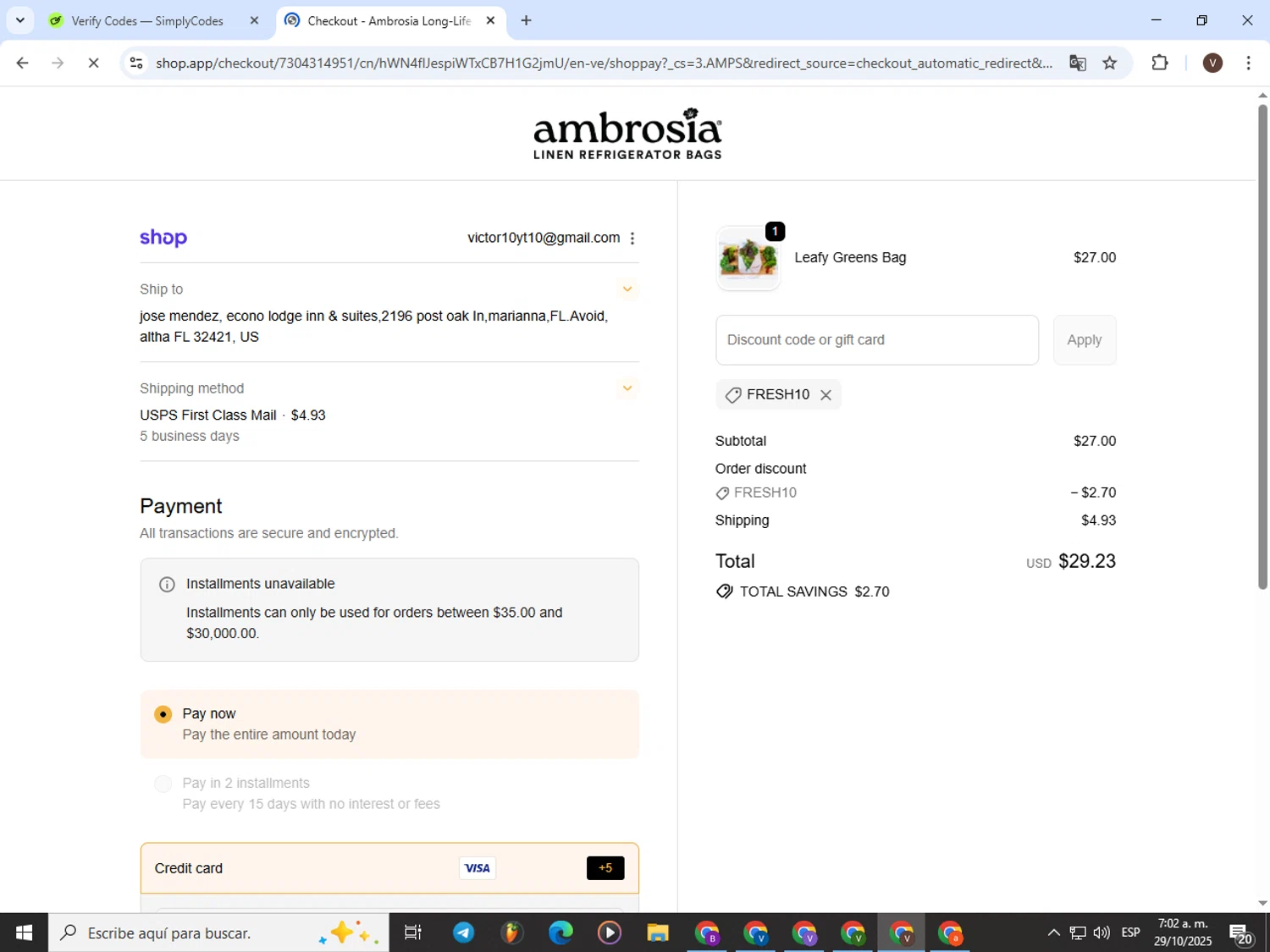Image resolution: width=1270 pixels, height=952 pixels.
Task: Click the ESP language indicator
Action: point(1131,933)
